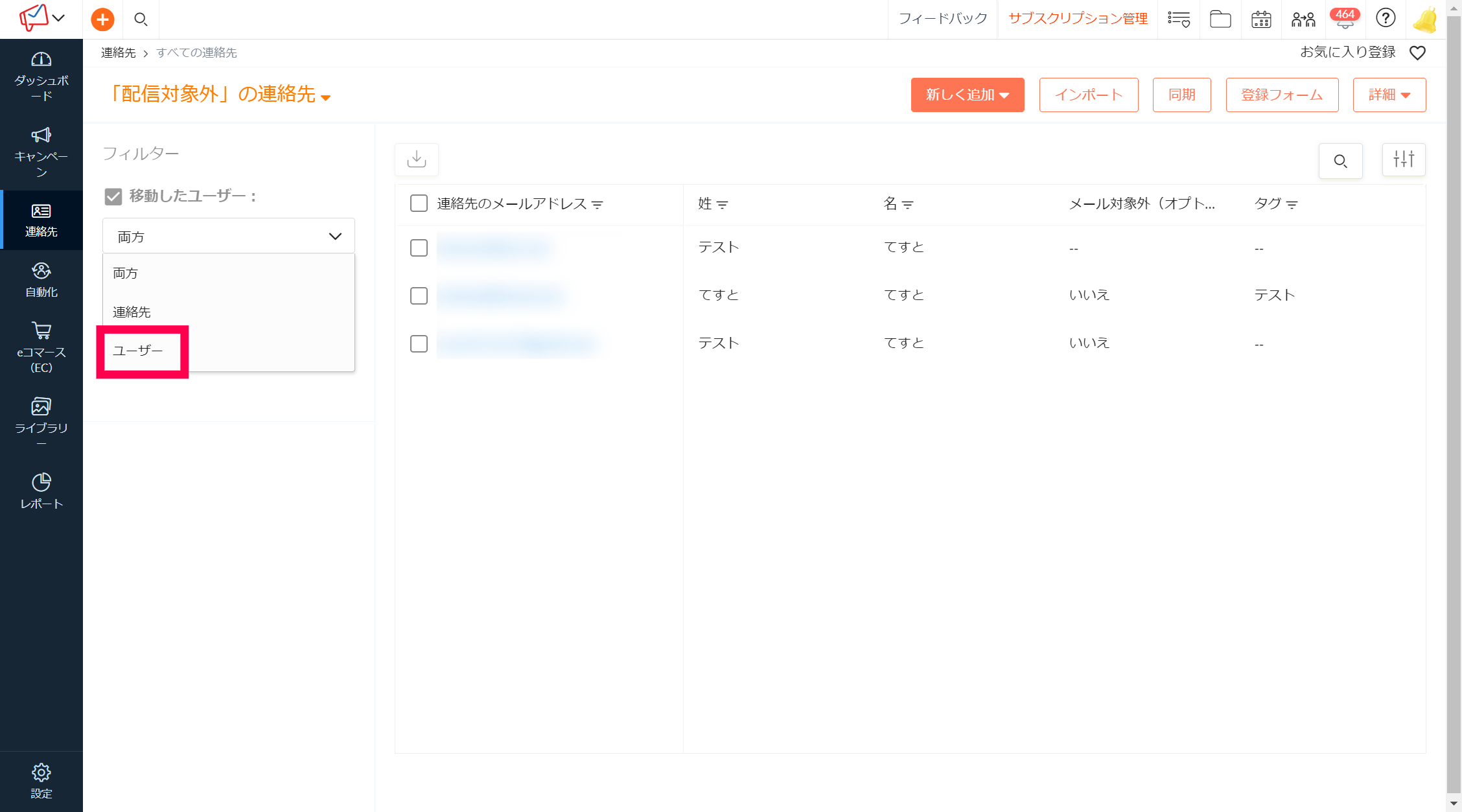Choose 連絡先 option in dropdown list
Viewport: 1462px width, 812px height.
point(132,312)
